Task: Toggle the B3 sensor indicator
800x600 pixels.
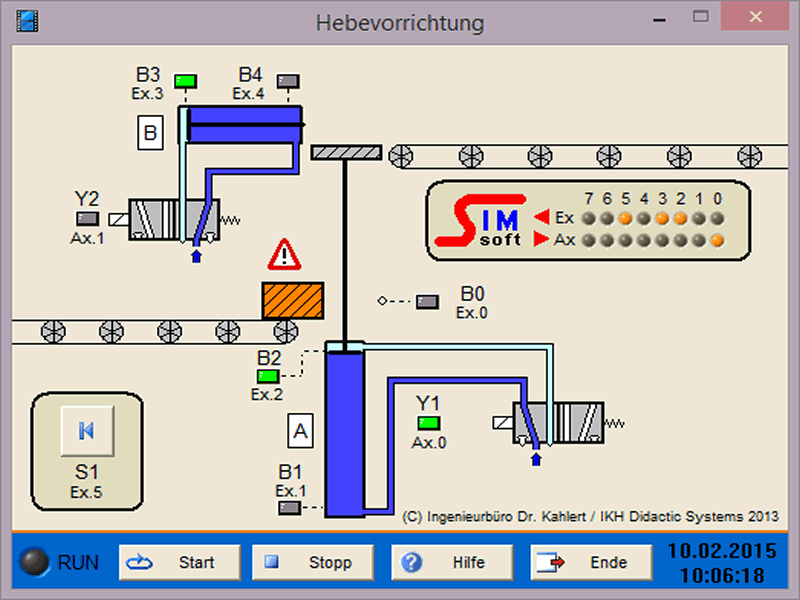Action: [x=185, y=80]
